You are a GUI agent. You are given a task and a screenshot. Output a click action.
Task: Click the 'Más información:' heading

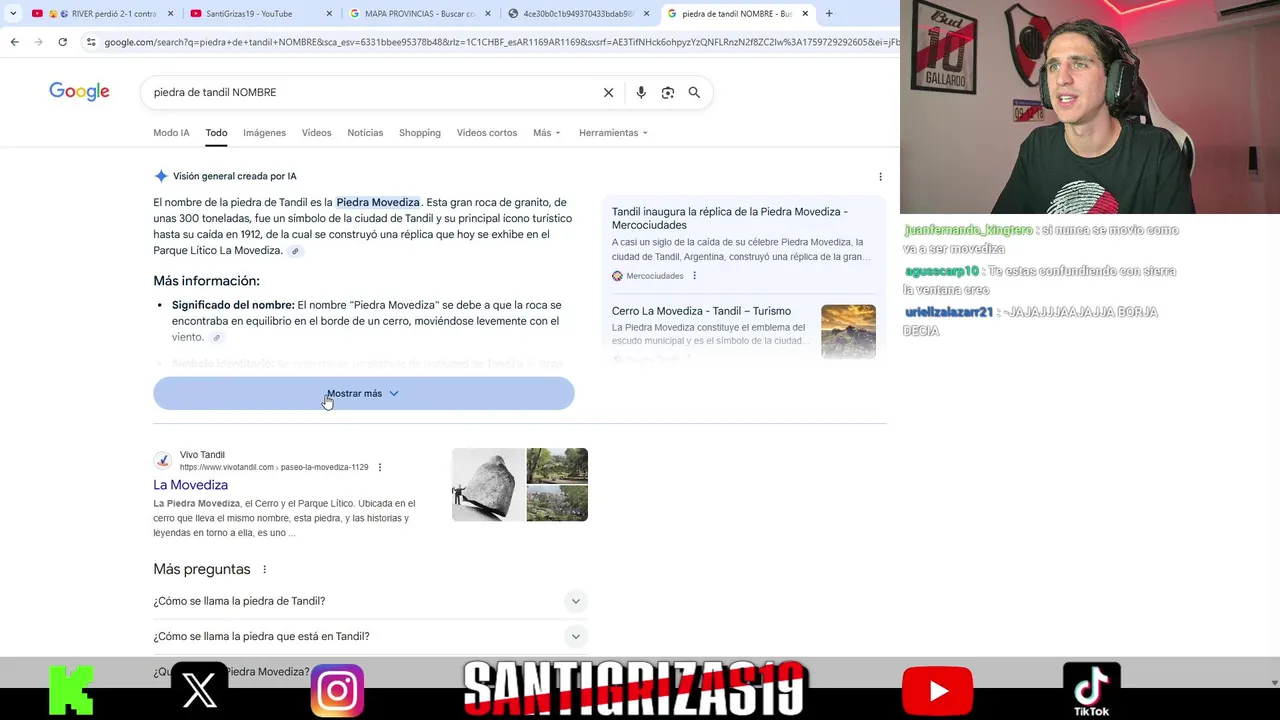pos(206,281)
